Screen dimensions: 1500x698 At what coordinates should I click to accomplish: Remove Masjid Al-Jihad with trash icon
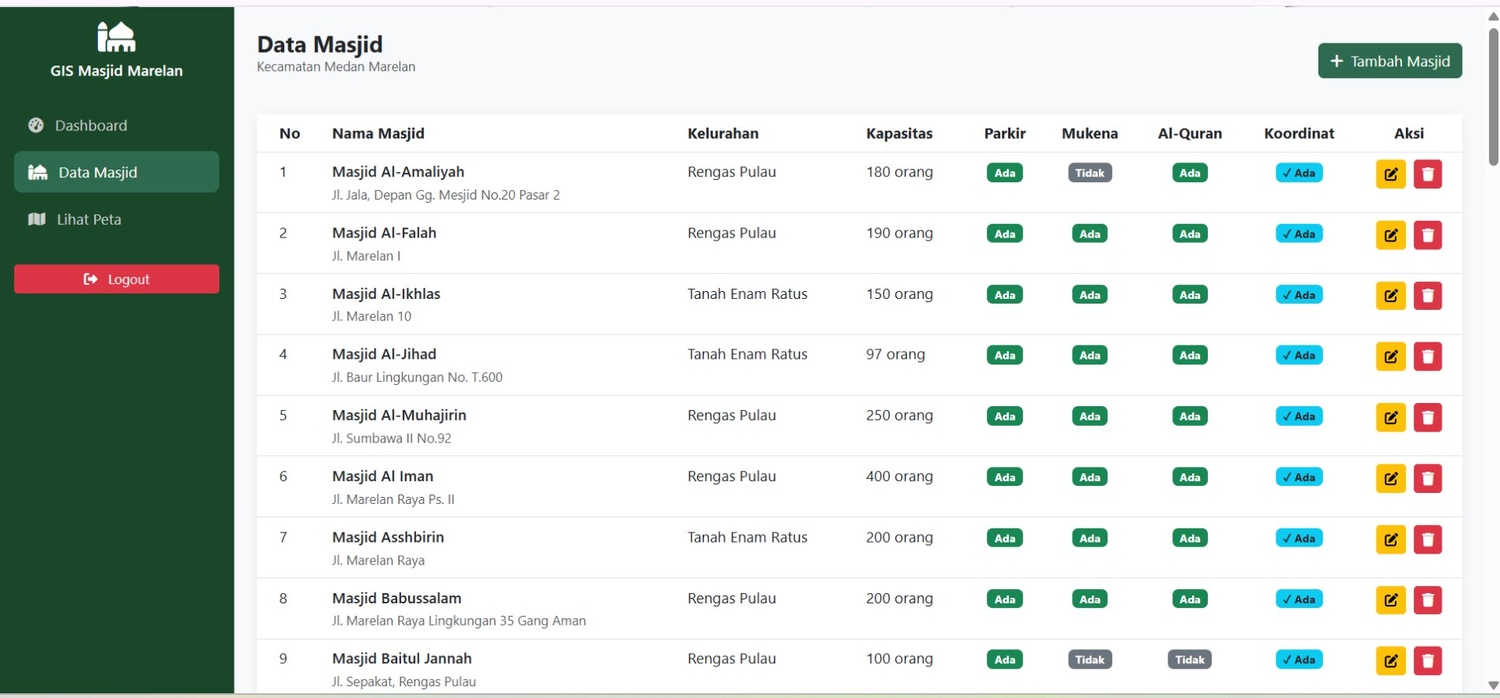[1428, 356]
